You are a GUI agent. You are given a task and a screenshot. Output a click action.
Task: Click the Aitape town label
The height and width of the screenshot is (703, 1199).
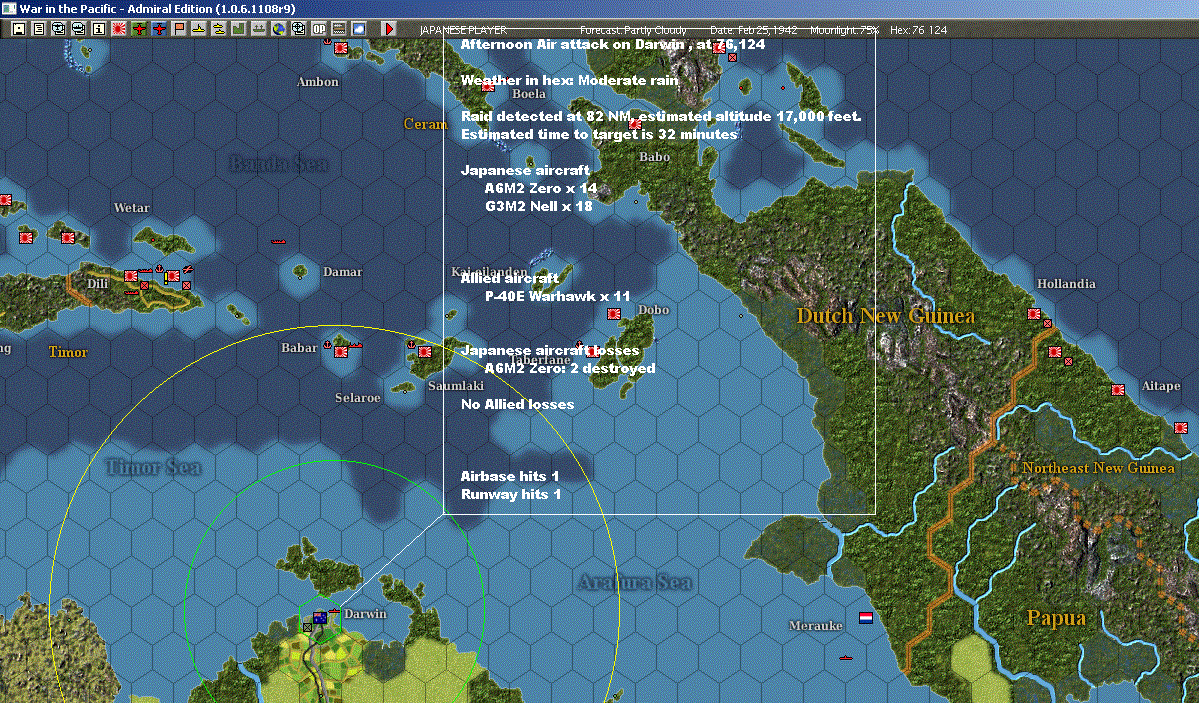click(1161, 386)
